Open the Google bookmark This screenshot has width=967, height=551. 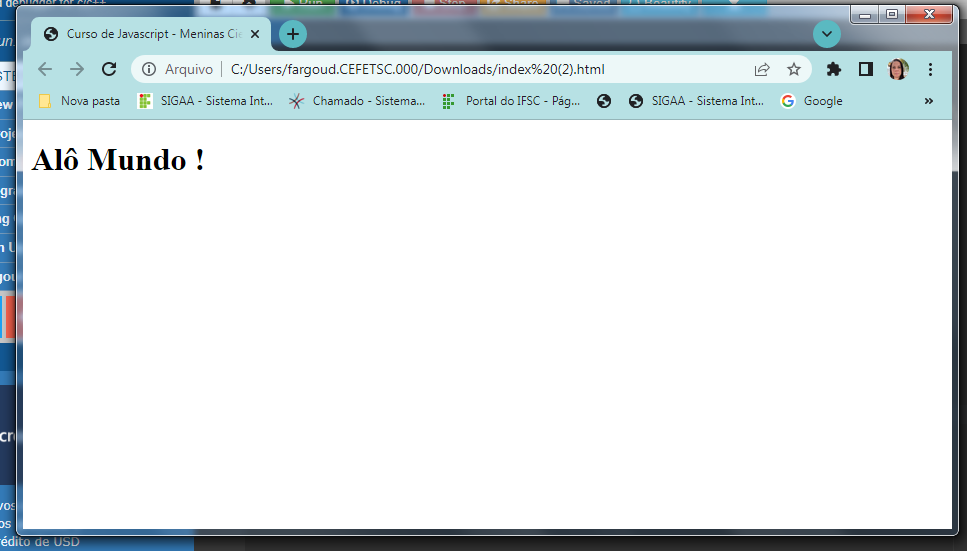coord(811,101)
